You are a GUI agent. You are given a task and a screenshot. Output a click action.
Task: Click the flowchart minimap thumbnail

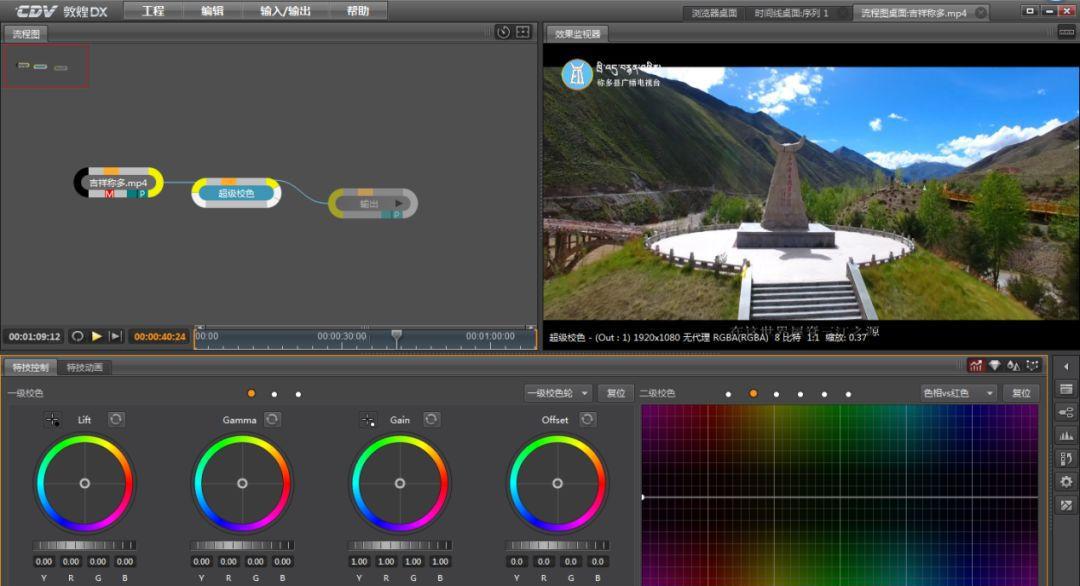coord(45,66)
